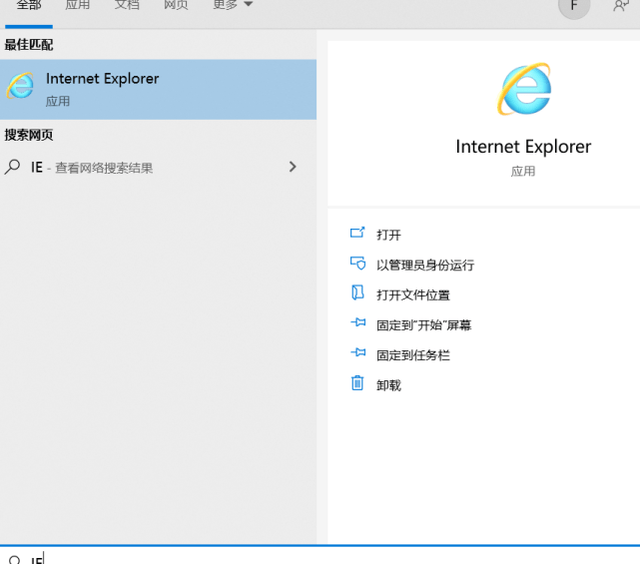The height and width of the screenshot is (564, 640).
Task: Open the IE web search results chevron
Action: point(292,167)
